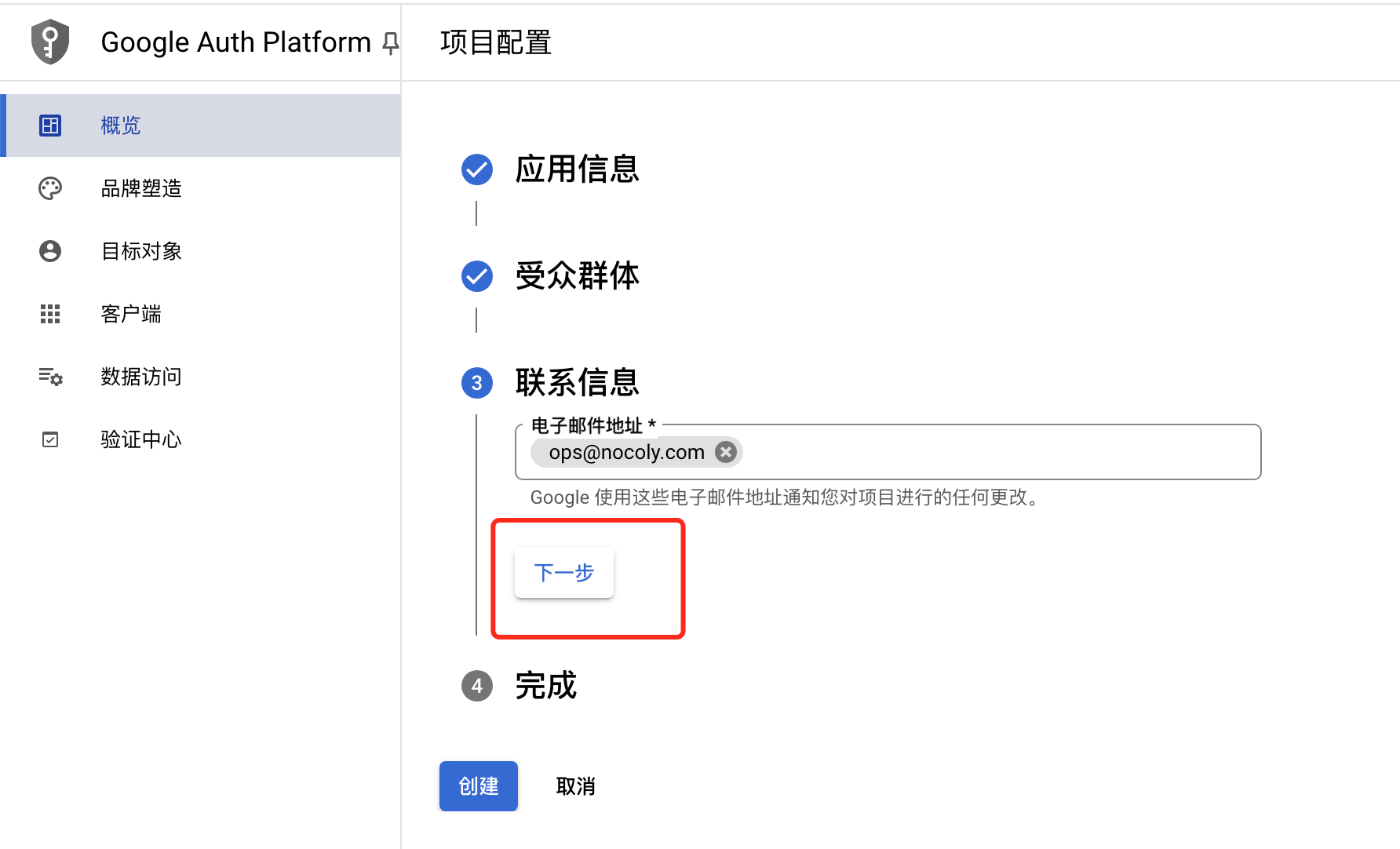Click the email notification helper text

(786, 497)
